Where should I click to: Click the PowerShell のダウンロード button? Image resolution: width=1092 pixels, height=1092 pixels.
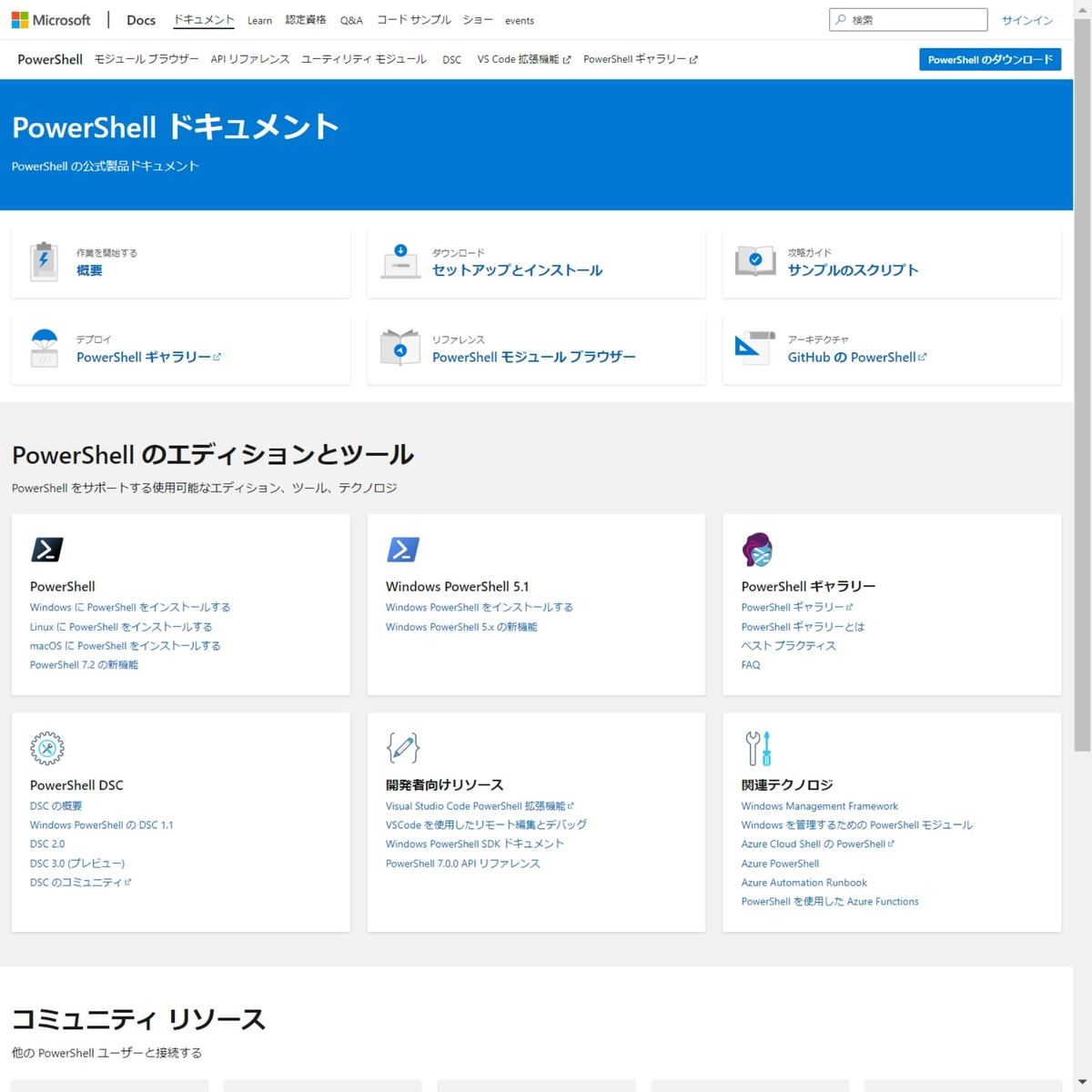point(990,59)
